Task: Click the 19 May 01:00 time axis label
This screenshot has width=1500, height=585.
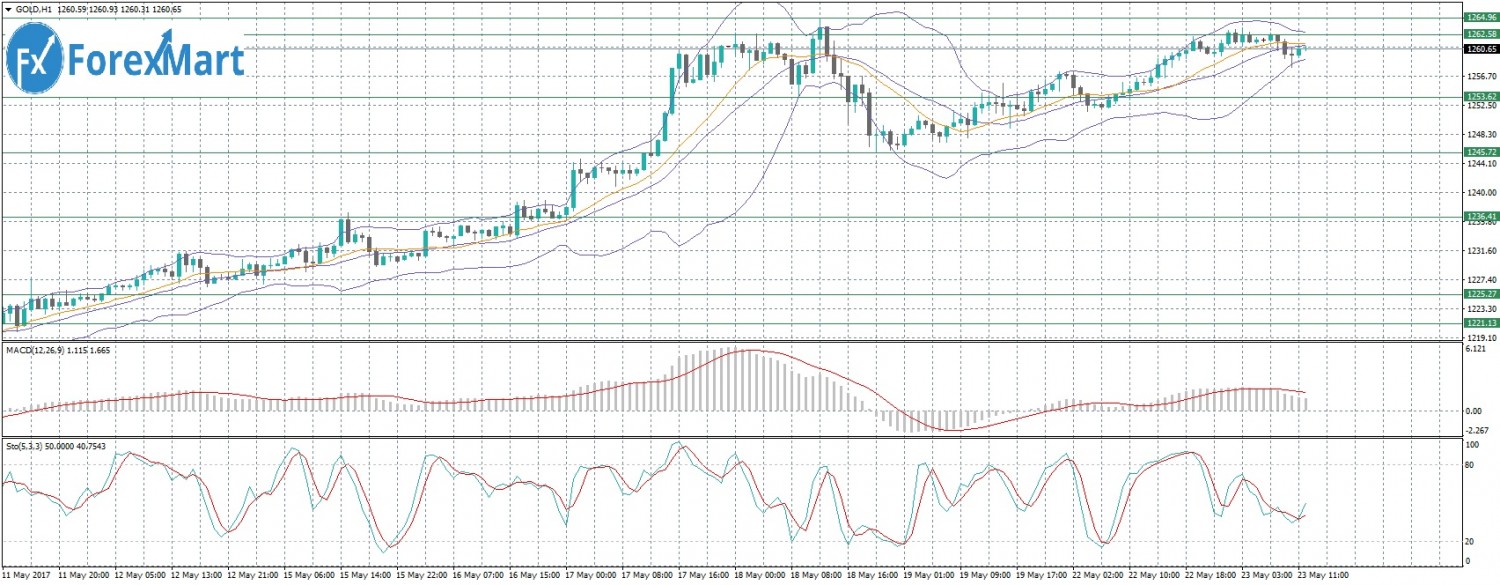Action: 928,577
